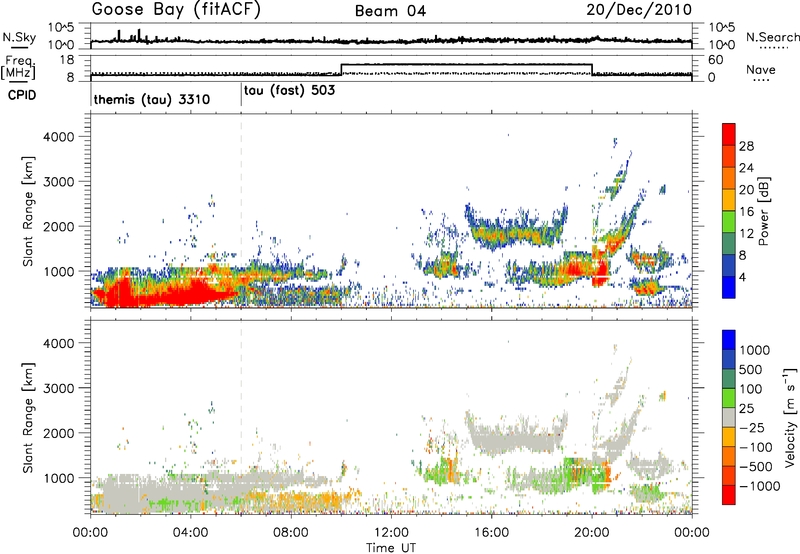This screenshot has width=800, height=554.
Task: Click the '08:00' time tick label
Action: [x=291, y=533]
